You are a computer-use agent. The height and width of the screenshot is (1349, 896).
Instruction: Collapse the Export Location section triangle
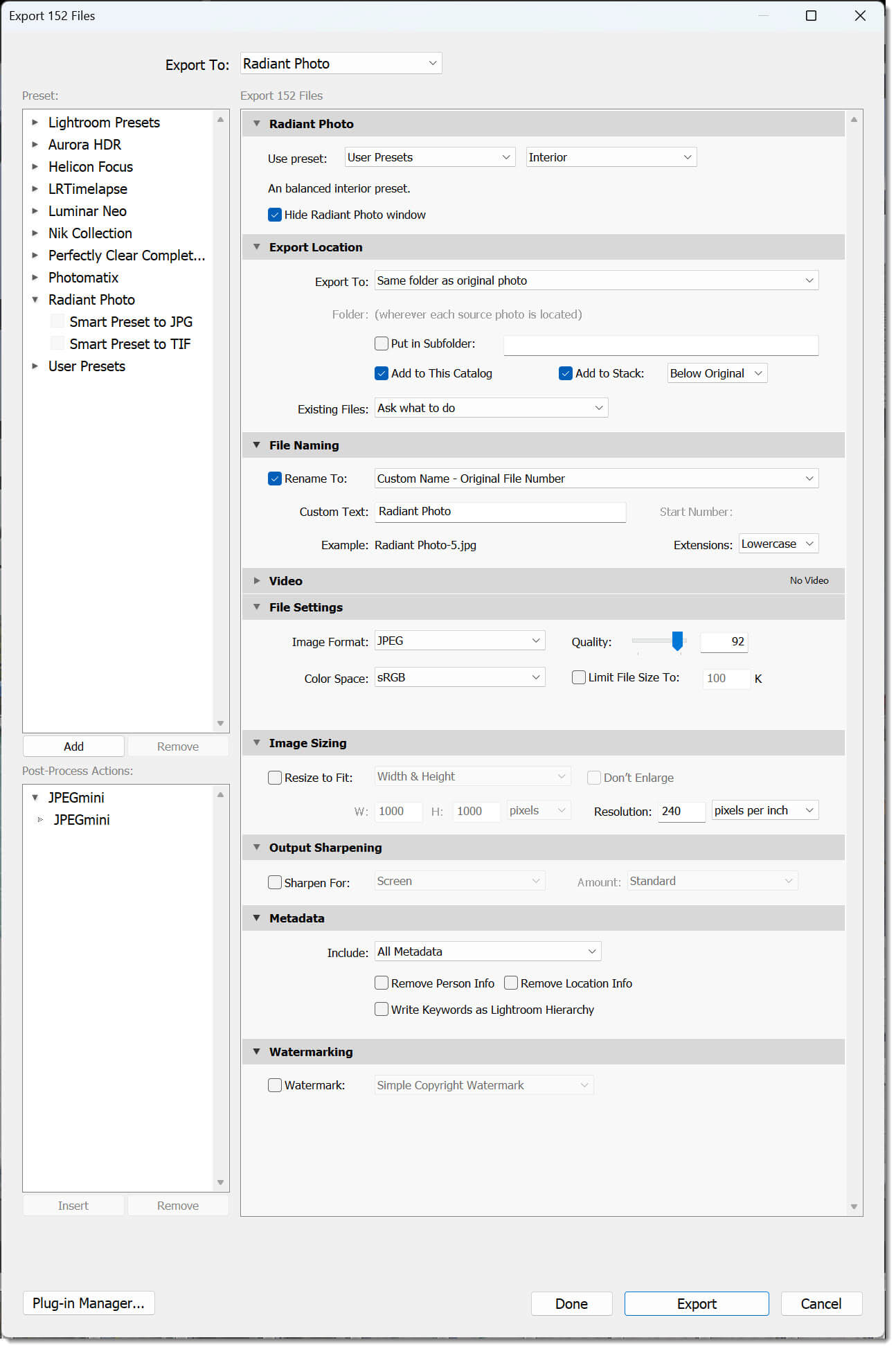257,247
